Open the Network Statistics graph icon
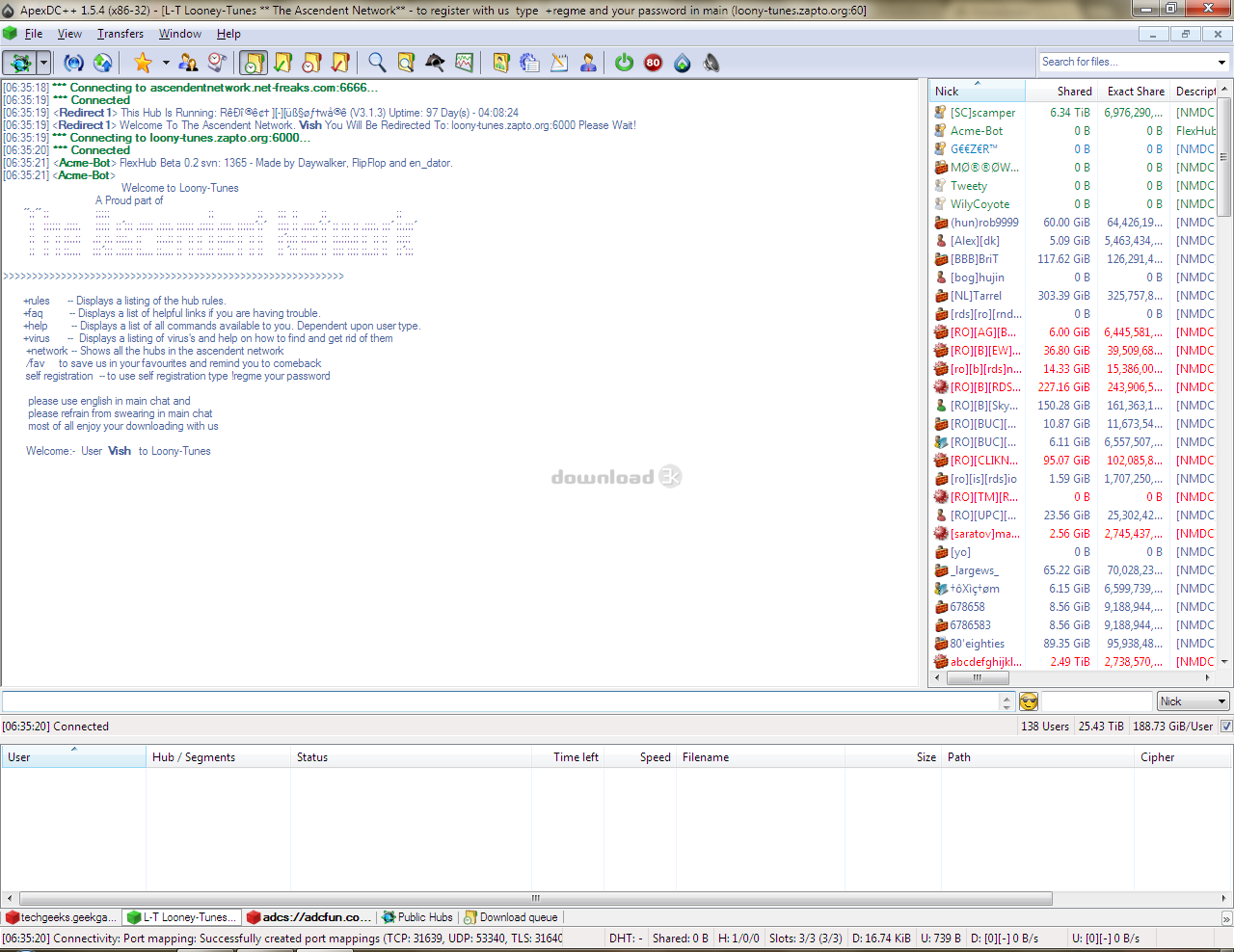 (x=464, y=64)
